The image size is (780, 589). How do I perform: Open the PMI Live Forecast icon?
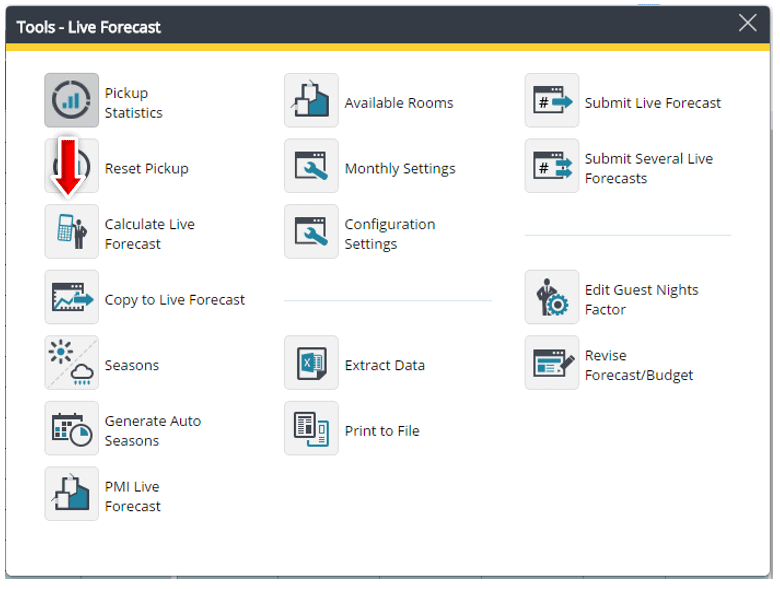click(72, 494)
